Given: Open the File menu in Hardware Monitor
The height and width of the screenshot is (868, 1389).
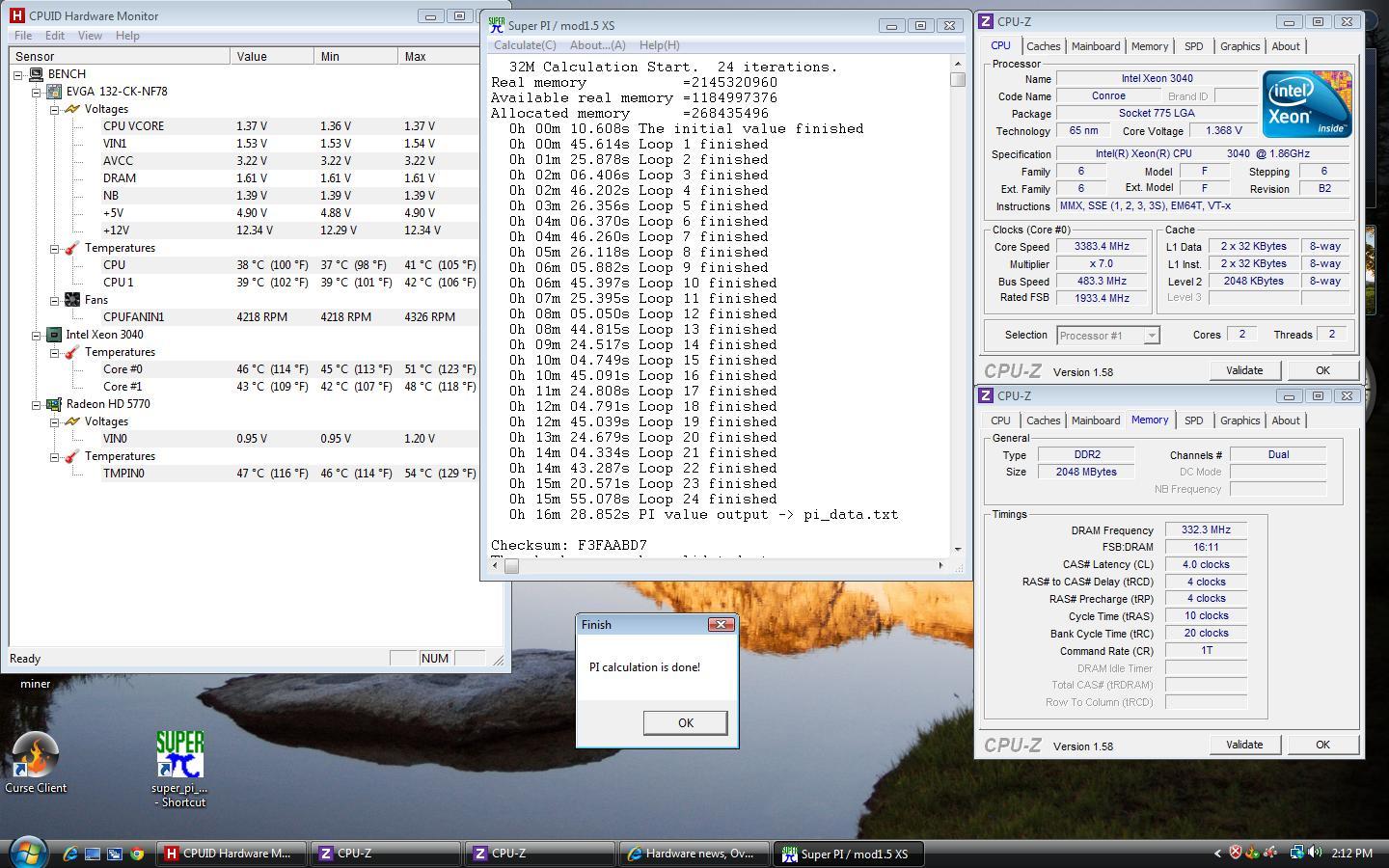Looking at the screenshot, I should coord(23,36).
